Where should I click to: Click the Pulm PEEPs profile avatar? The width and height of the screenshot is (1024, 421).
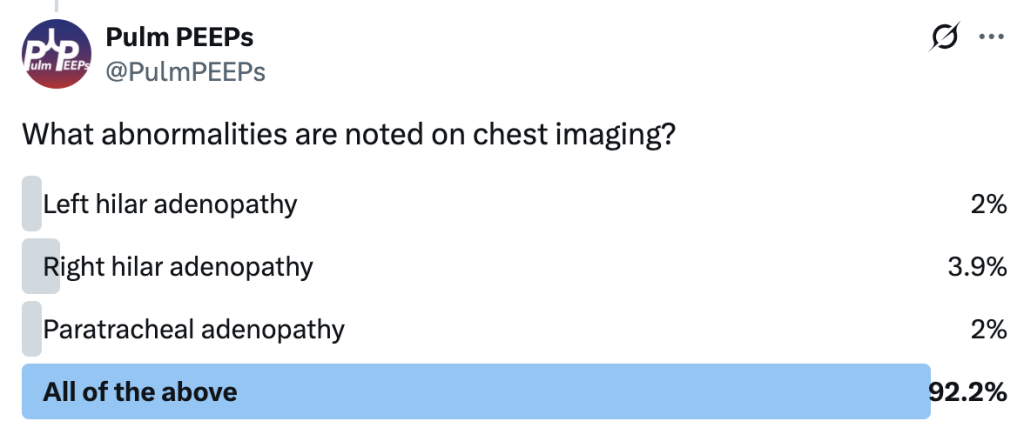56,54
